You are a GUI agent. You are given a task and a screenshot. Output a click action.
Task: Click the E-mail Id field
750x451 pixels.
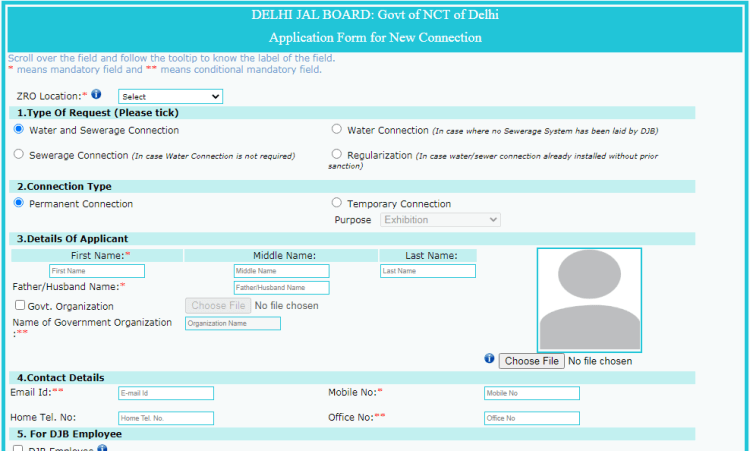coord(166,393)
